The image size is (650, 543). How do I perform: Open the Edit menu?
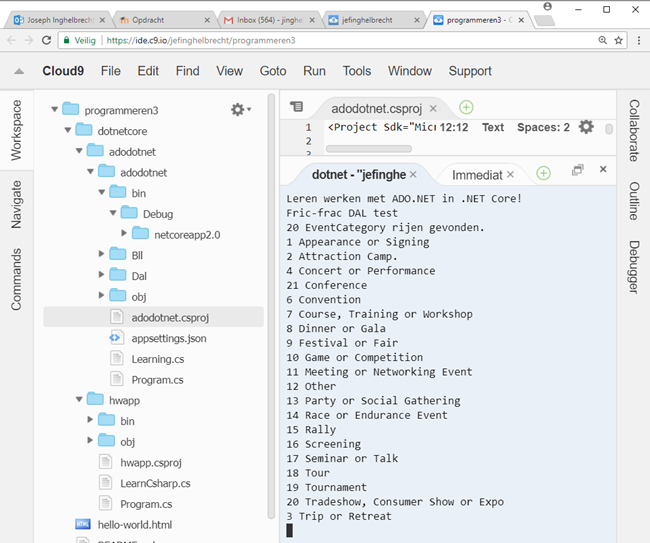(148, 71)
